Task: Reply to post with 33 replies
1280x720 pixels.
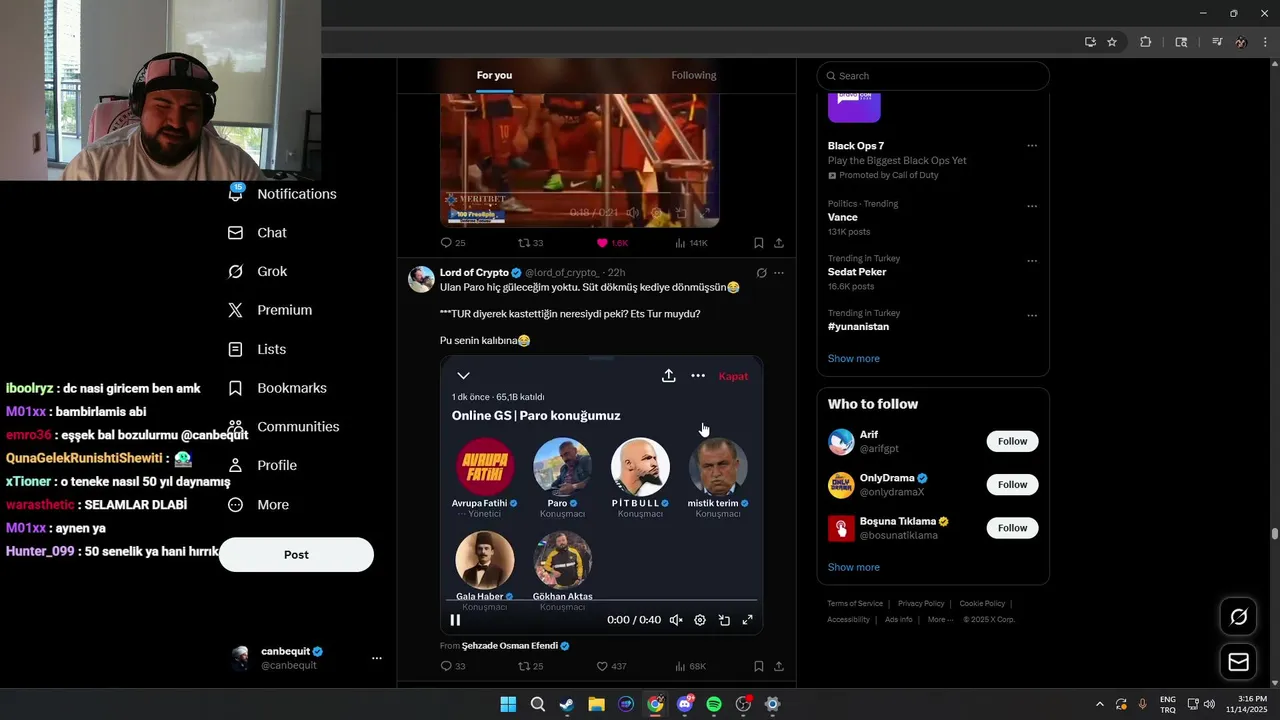Action: (453, 666)
